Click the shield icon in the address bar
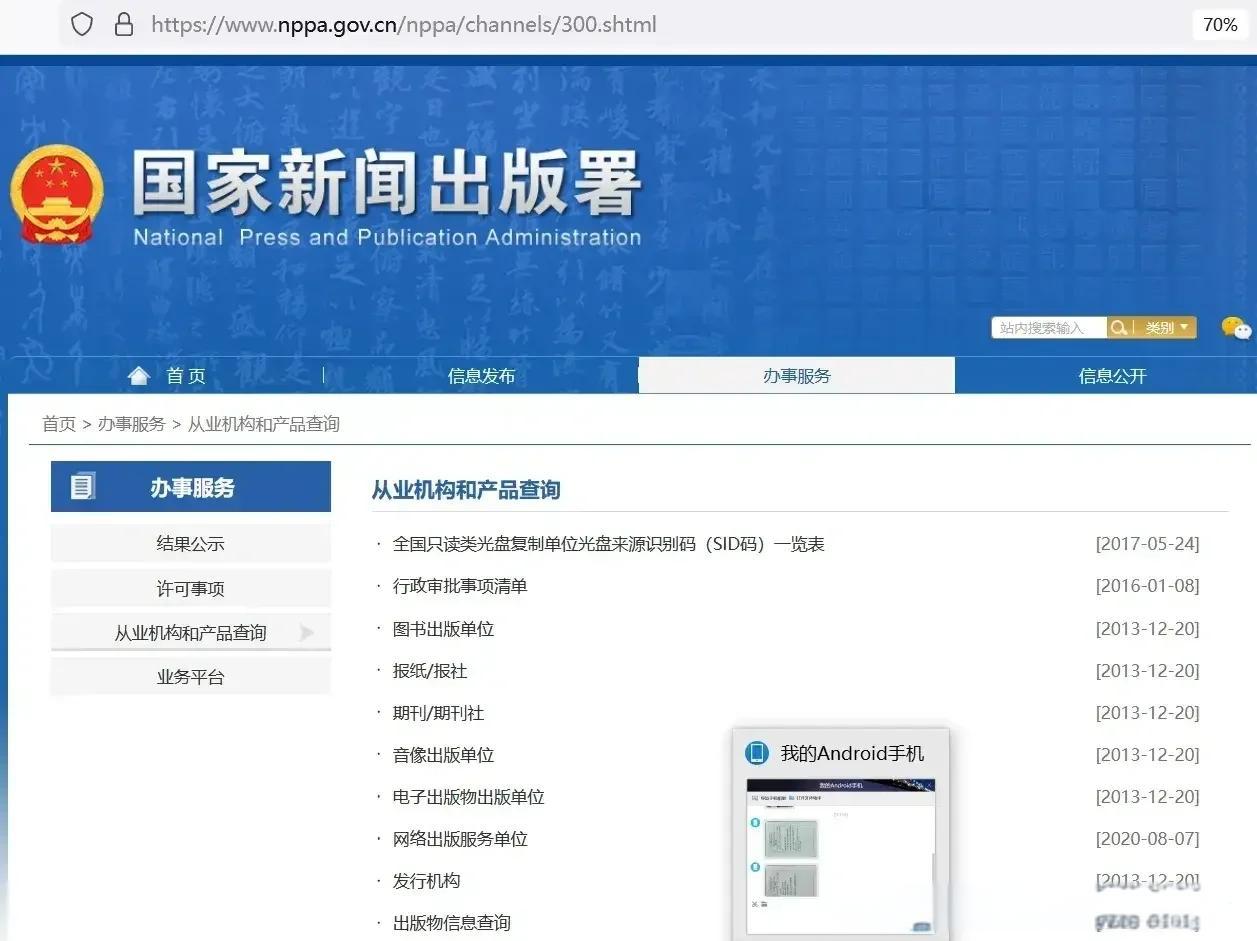The image size is (1257, 941). click(82, 23)
